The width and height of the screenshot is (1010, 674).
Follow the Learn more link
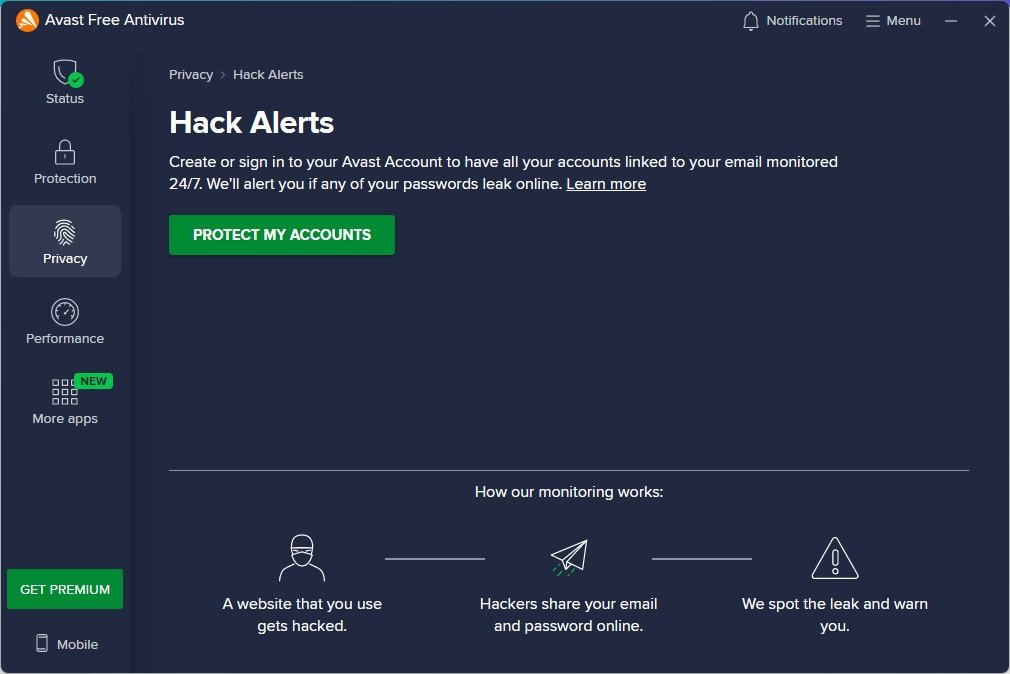605,184
